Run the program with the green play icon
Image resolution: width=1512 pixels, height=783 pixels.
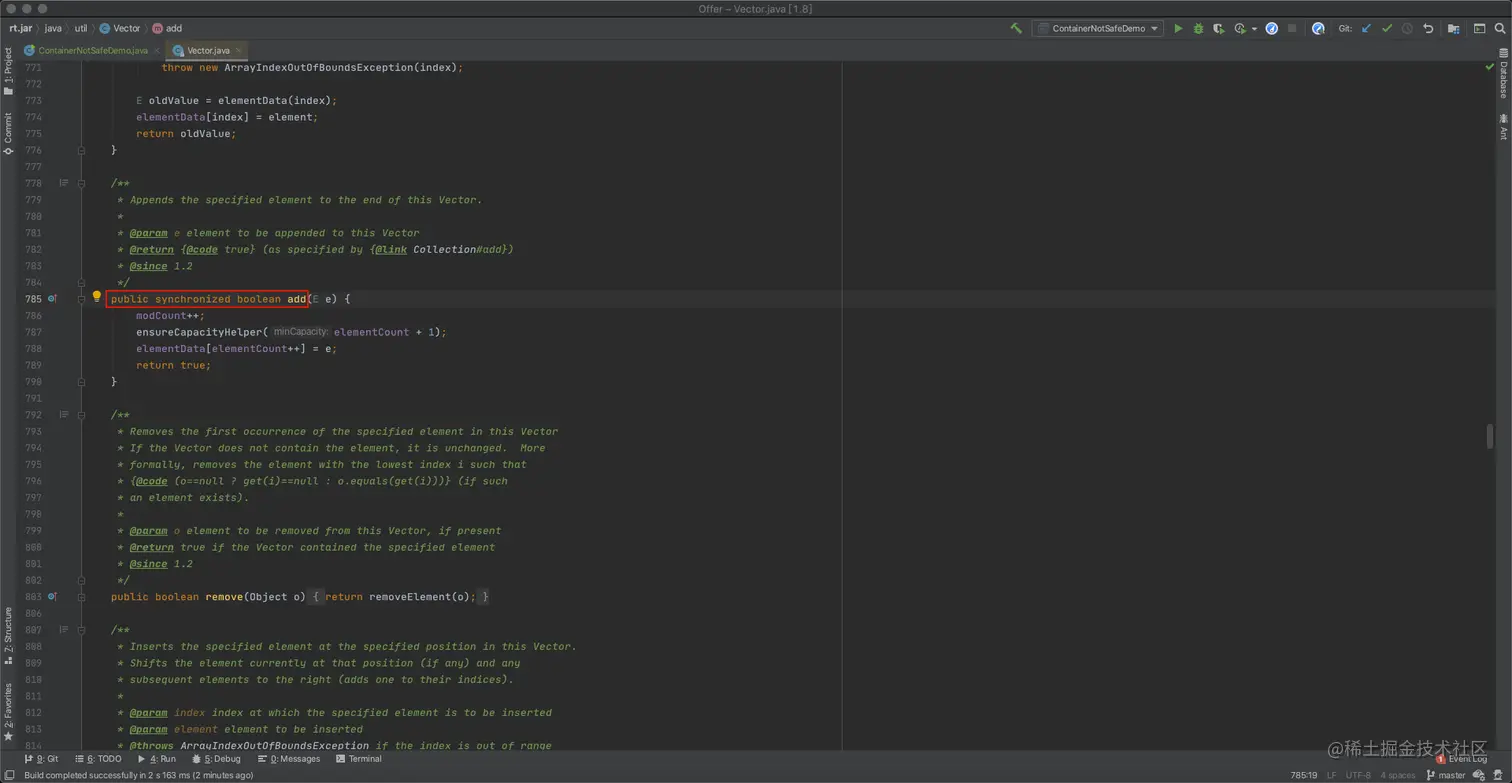pos(1178,29)
